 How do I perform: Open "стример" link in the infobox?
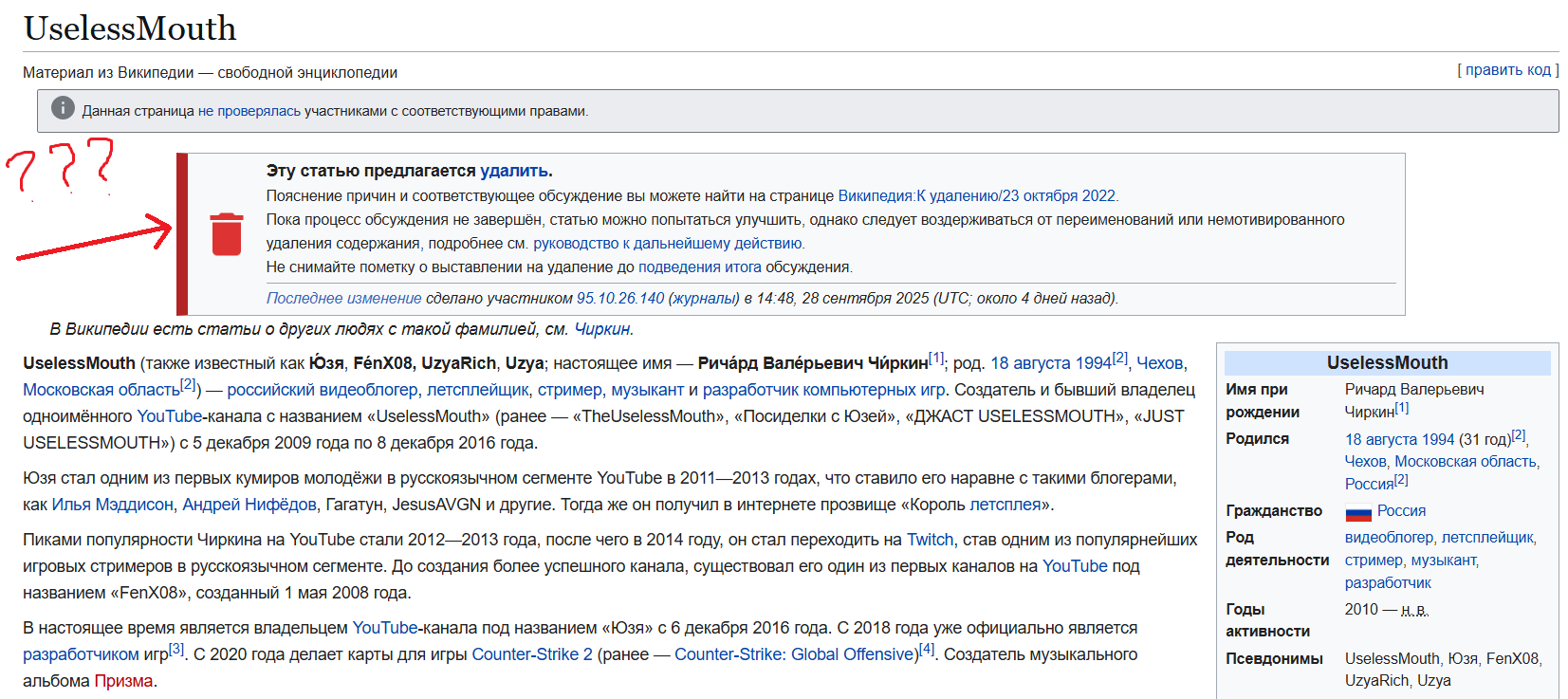[1374, 561]
